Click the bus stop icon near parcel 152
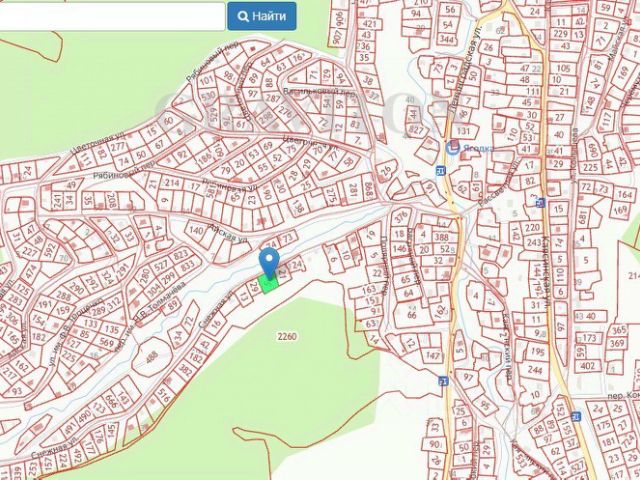Viewport: 640px width, 480px height. click(576, 417)
